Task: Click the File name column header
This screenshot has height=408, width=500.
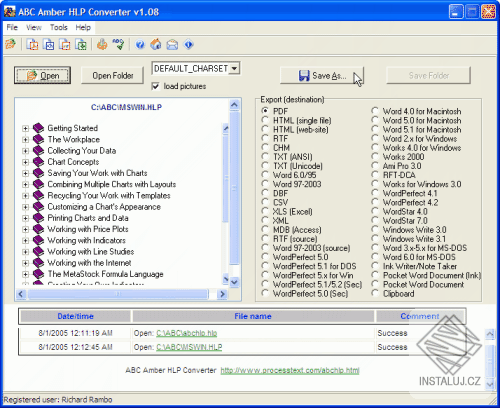Action: click(253, 316)
